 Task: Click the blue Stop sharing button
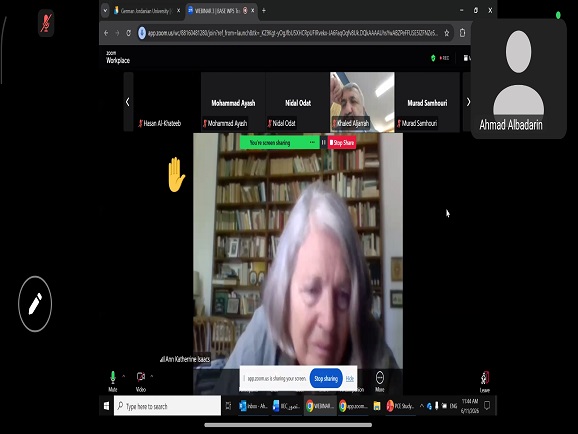[x=326, y=379]
